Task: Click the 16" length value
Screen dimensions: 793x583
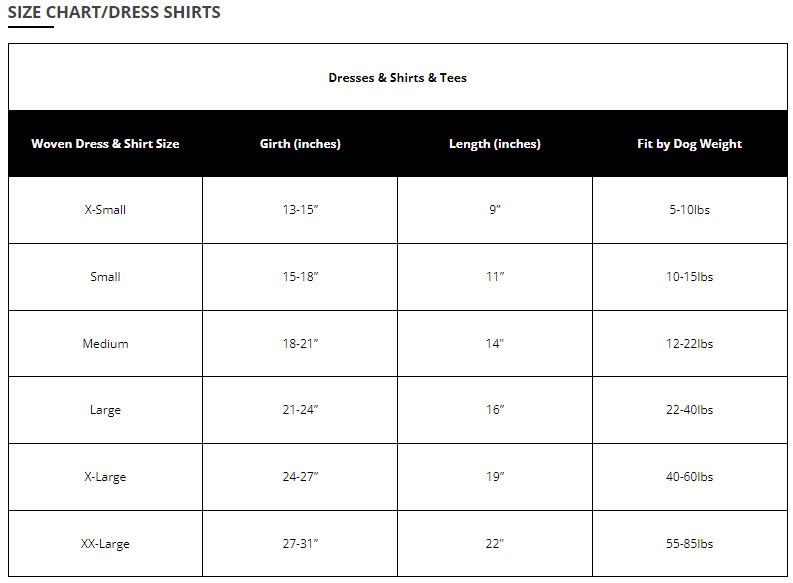Action: pyautogui.click(x=494, y=410)
